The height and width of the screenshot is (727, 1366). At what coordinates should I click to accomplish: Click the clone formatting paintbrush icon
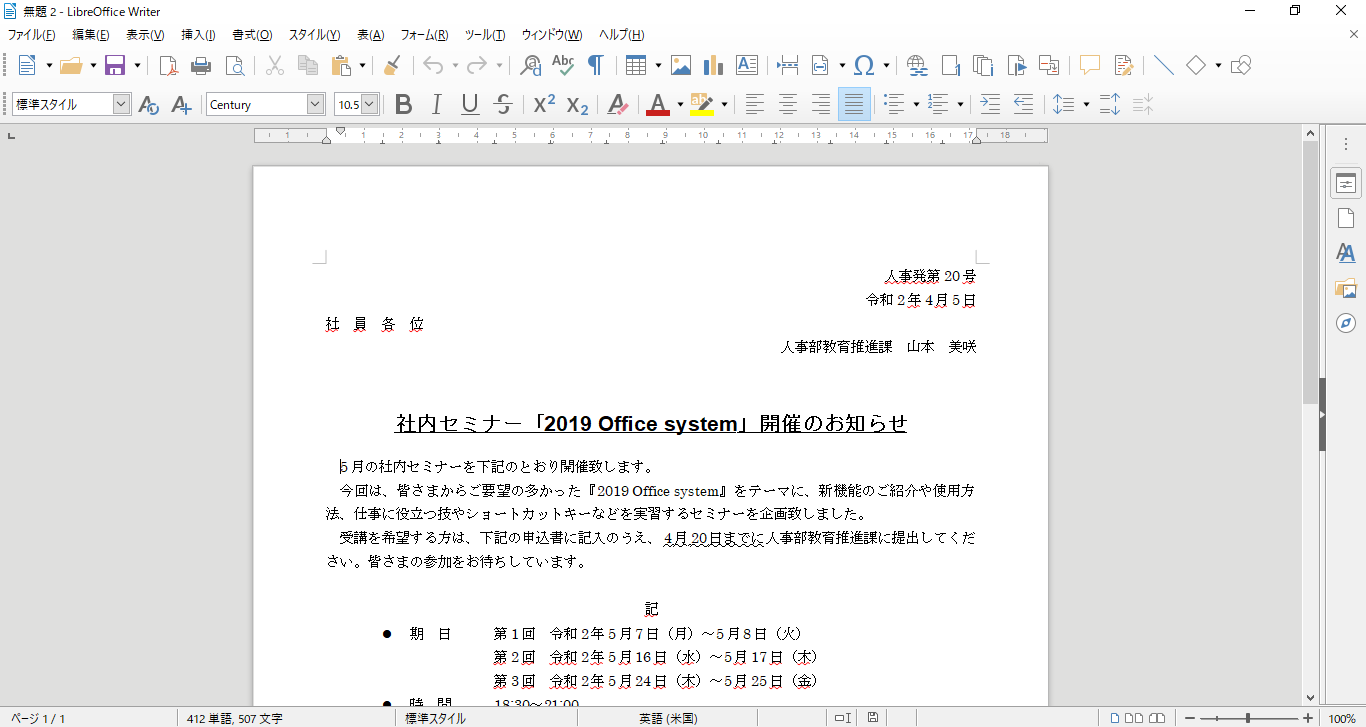392,66
